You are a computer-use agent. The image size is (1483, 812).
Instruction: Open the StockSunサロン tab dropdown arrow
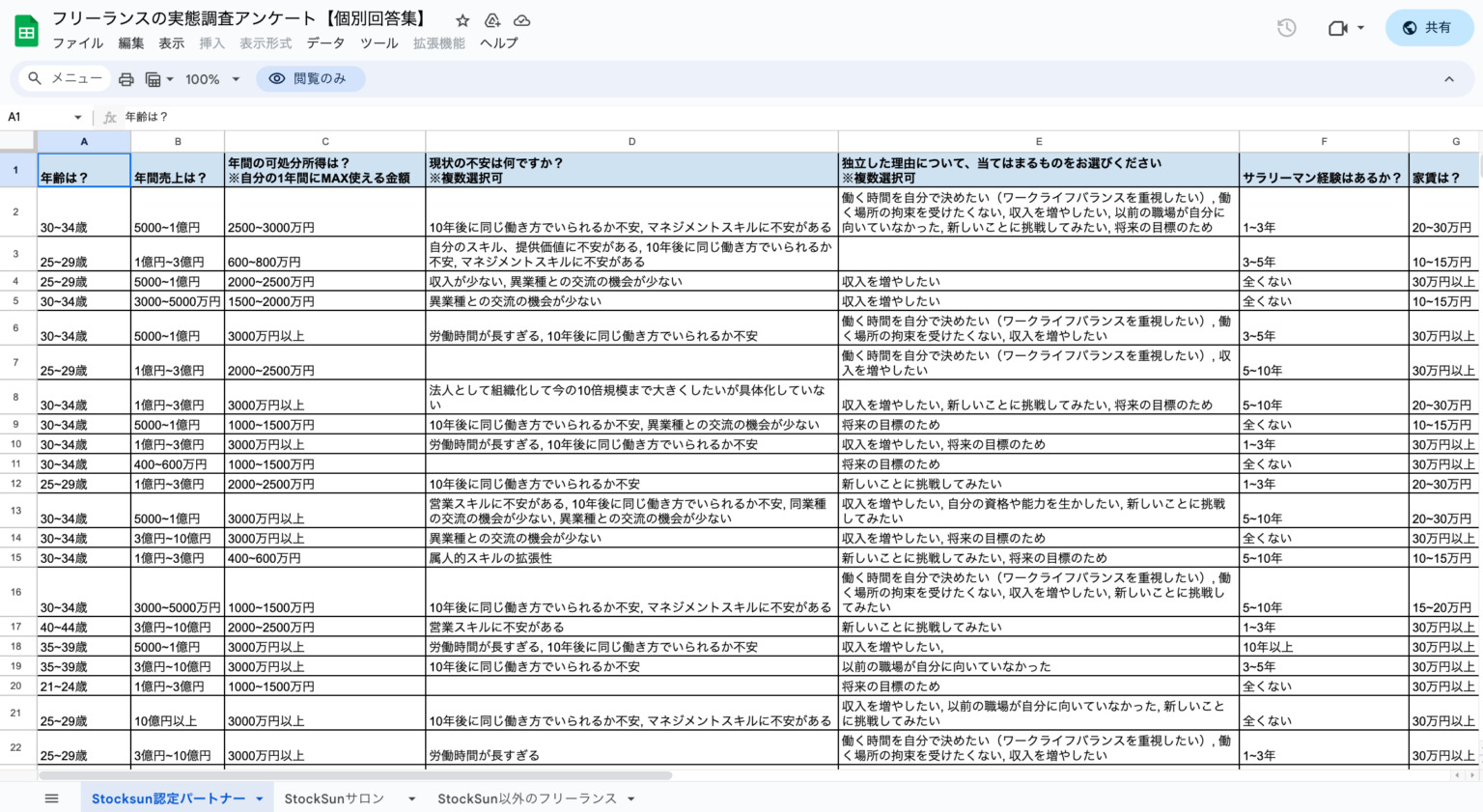412,798
